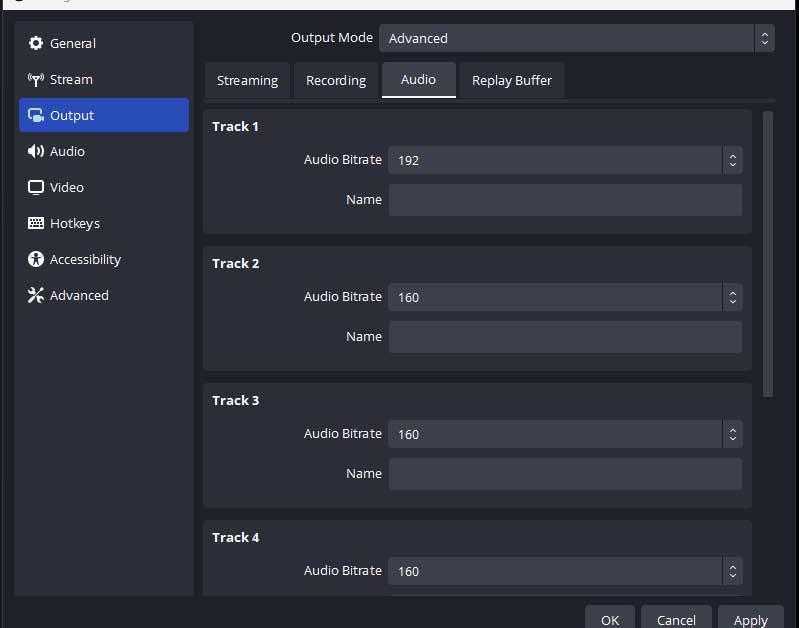Image resolution: width=799 pixels, height=628 pixels.
Task: Open Hotkeys via keyboard icon
Action: click(36, 223)
